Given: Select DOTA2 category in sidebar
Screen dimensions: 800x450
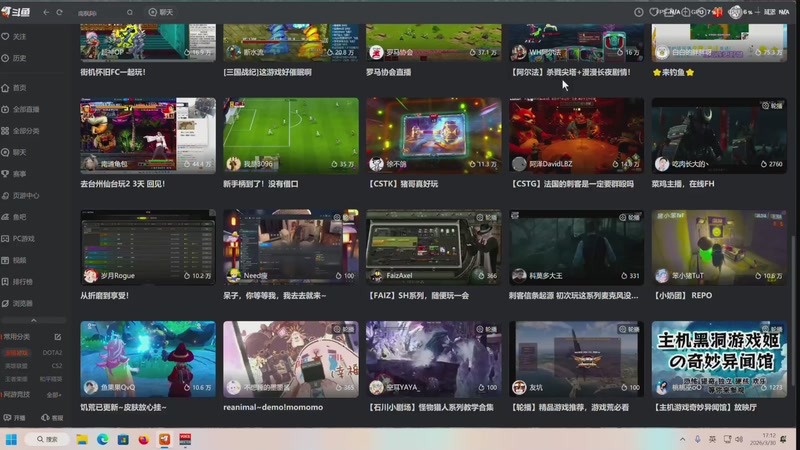Looking at the screenshot, I should [52, 353].
